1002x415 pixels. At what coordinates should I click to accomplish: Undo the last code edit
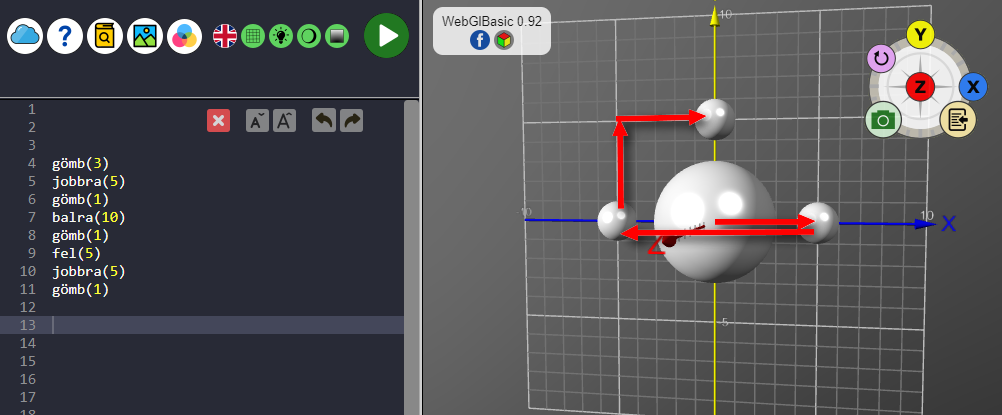coord(323,121)
